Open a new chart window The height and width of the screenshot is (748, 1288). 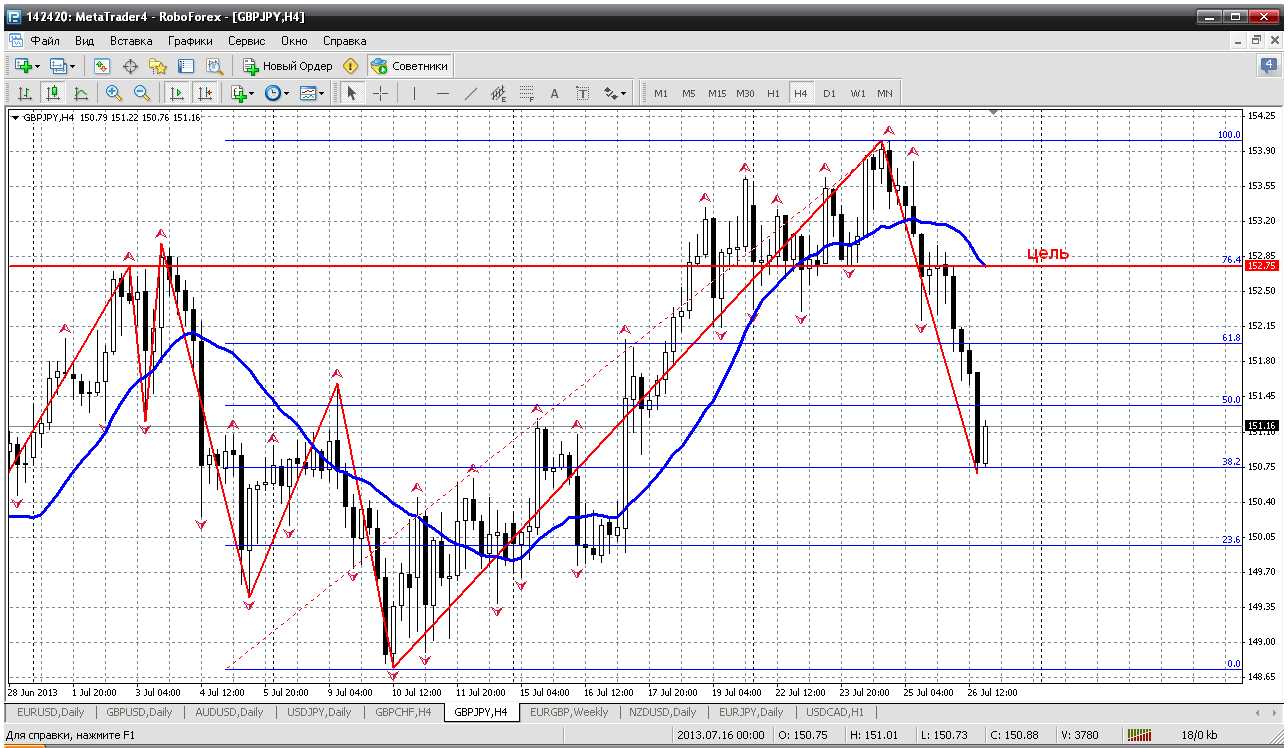pos(23,66)
